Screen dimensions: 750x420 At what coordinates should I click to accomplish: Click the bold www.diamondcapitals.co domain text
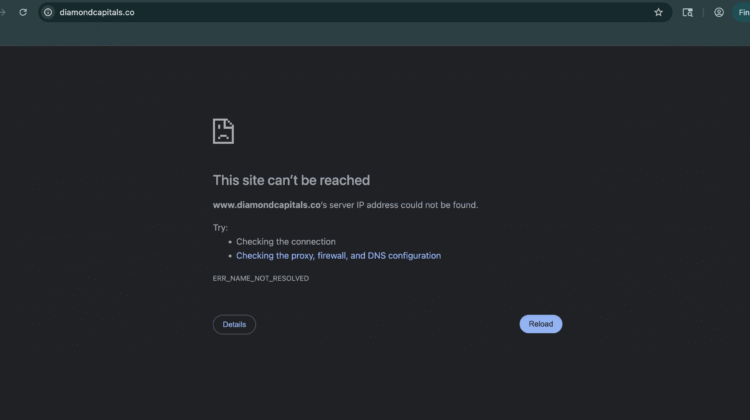click(266, 205)
